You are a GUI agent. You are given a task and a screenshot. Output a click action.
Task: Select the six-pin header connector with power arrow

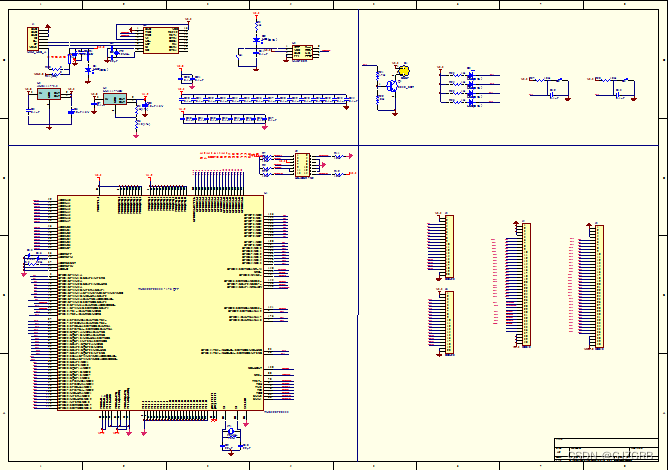tap(33, 39)
